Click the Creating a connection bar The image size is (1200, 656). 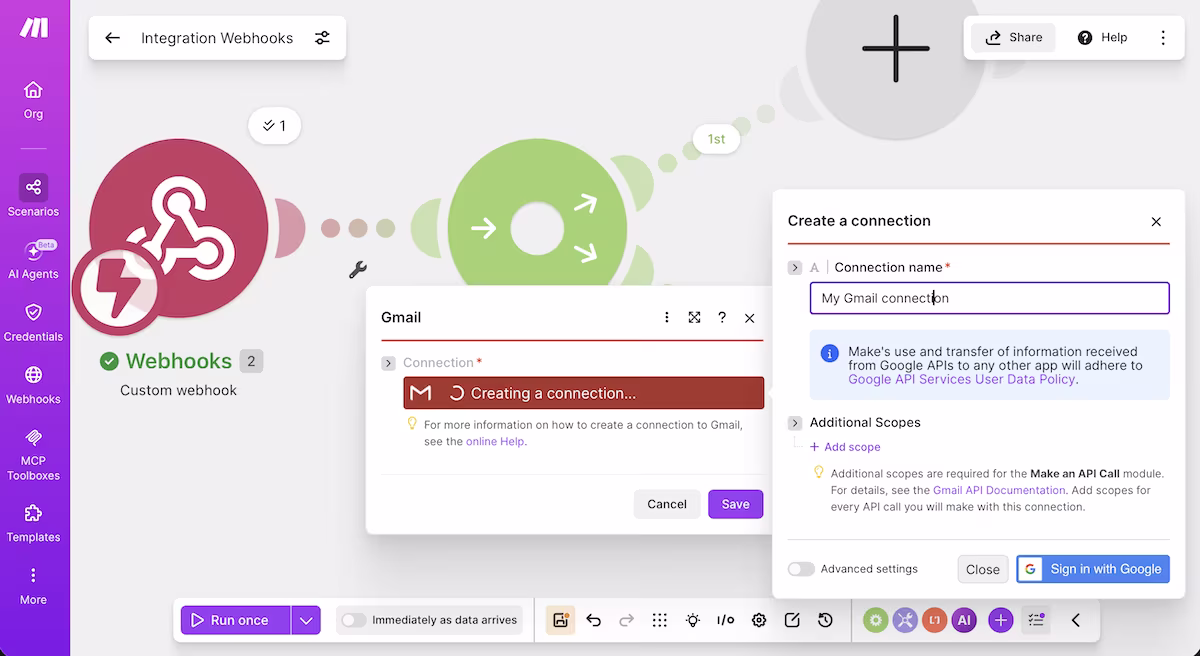(583, 393)
